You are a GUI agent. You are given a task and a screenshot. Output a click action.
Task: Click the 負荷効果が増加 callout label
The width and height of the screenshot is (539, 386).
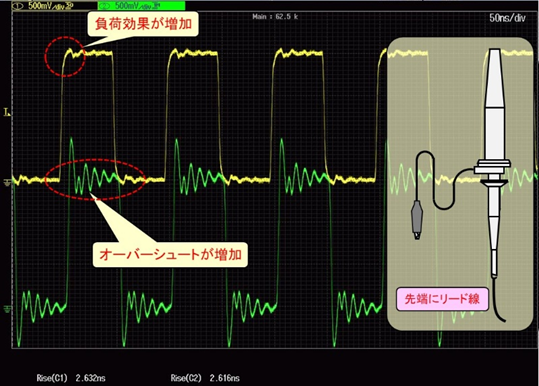pos(143,24)
